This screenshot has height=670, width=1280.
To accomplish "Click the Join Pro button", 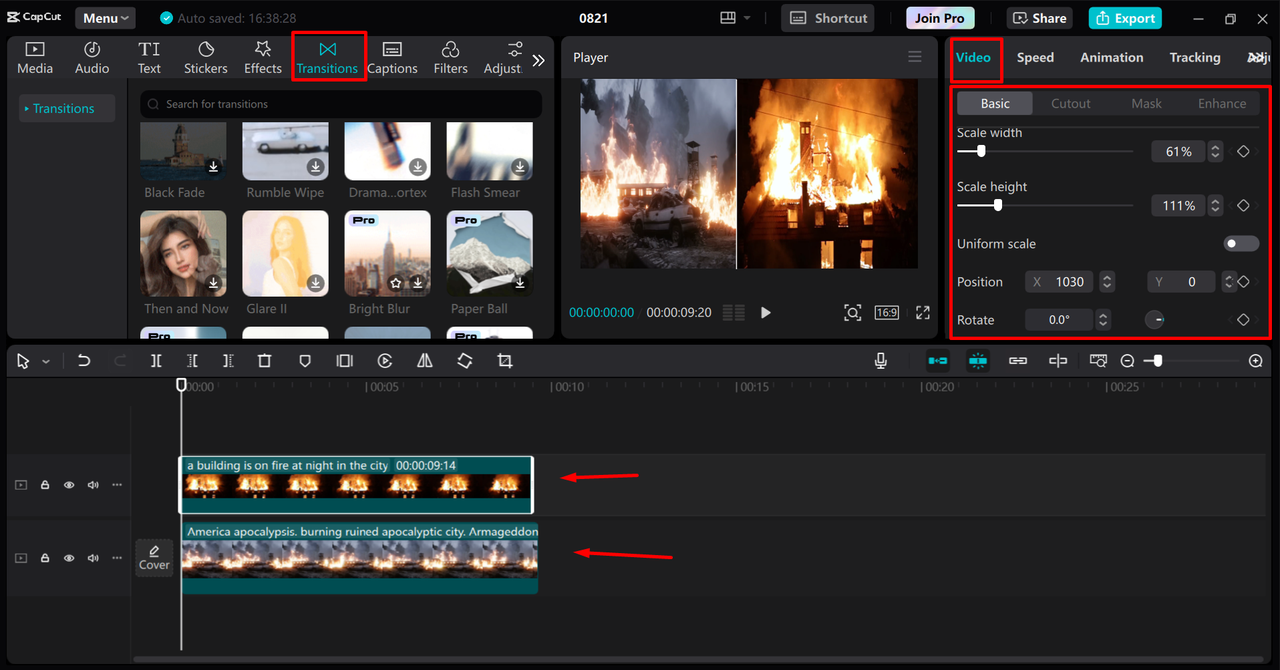I will (x=940, y=18).
